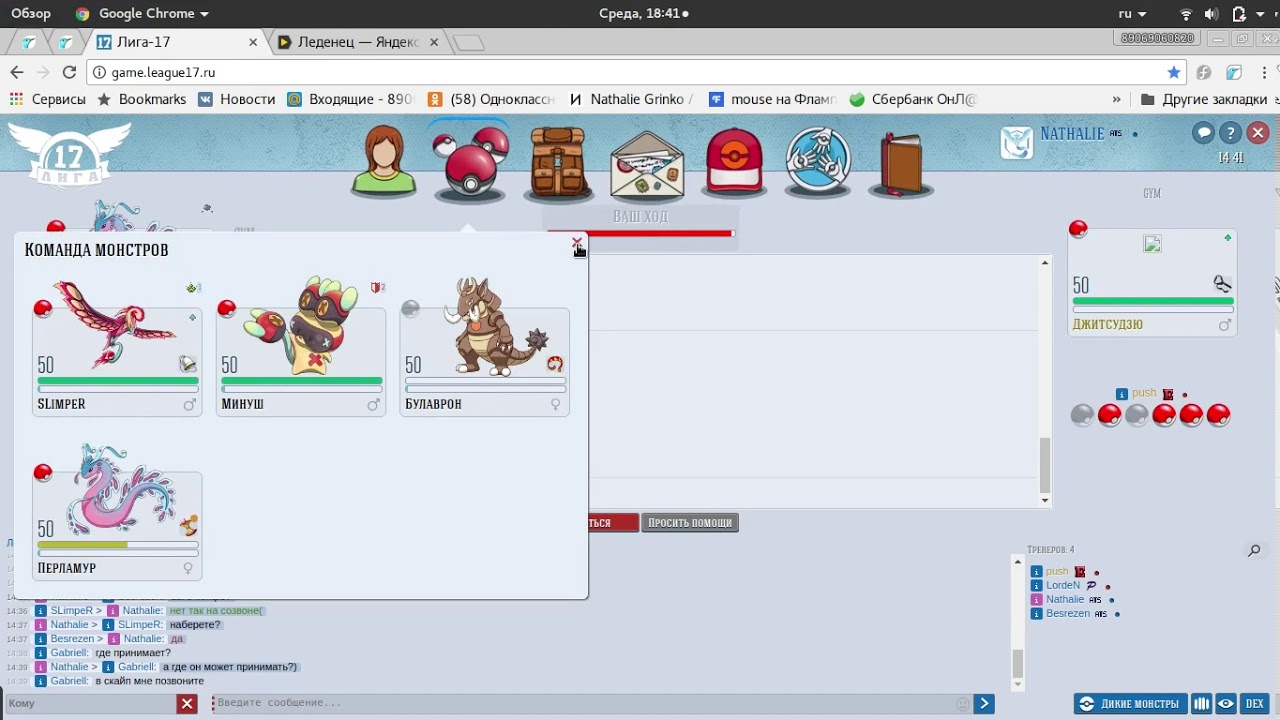1280x720 pixels.
Task: Click Besrezen in the trainers list
Action: coord(1068,614)
